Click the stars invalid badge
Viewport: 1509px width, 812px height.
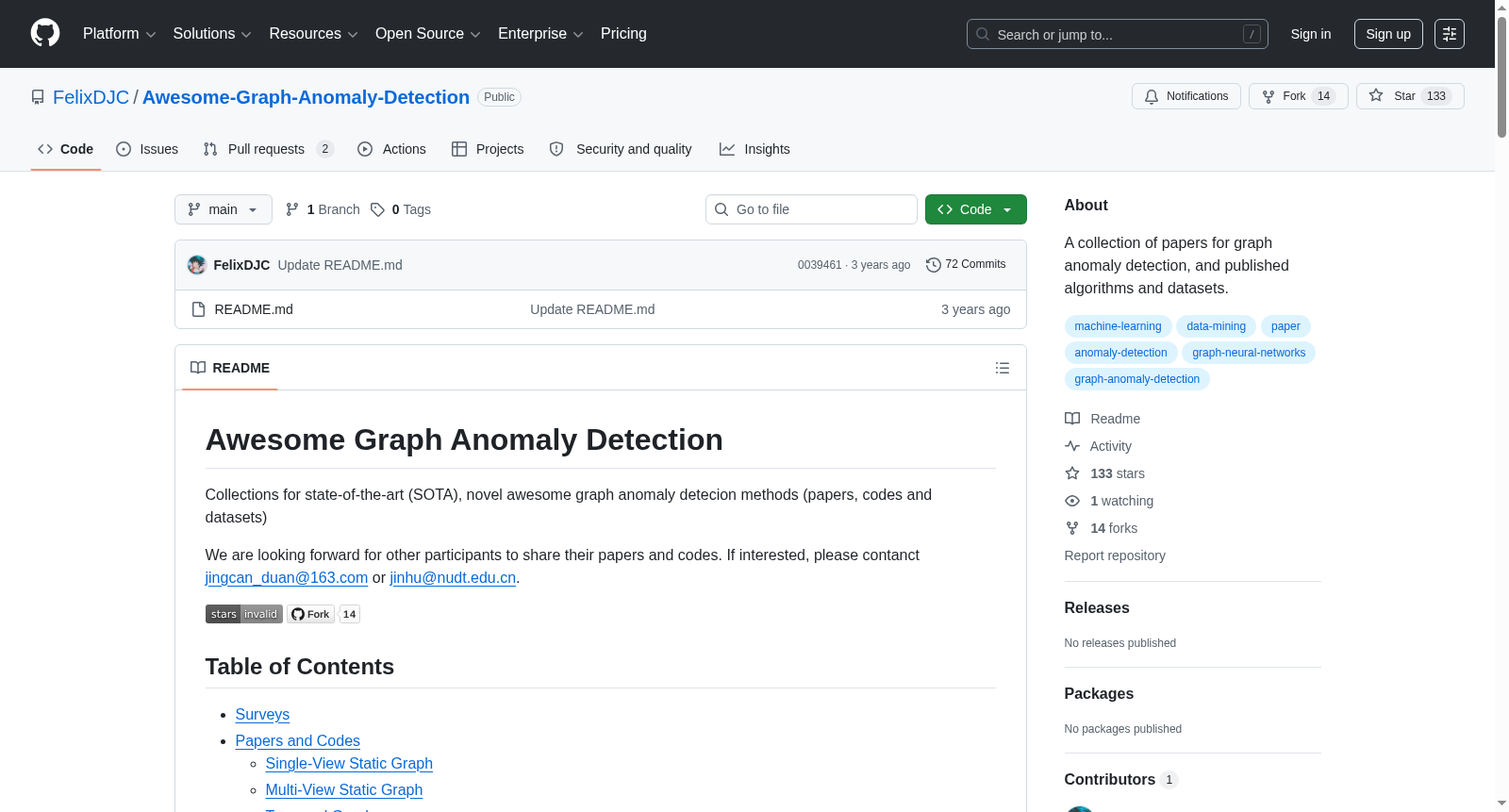(244, 614)
